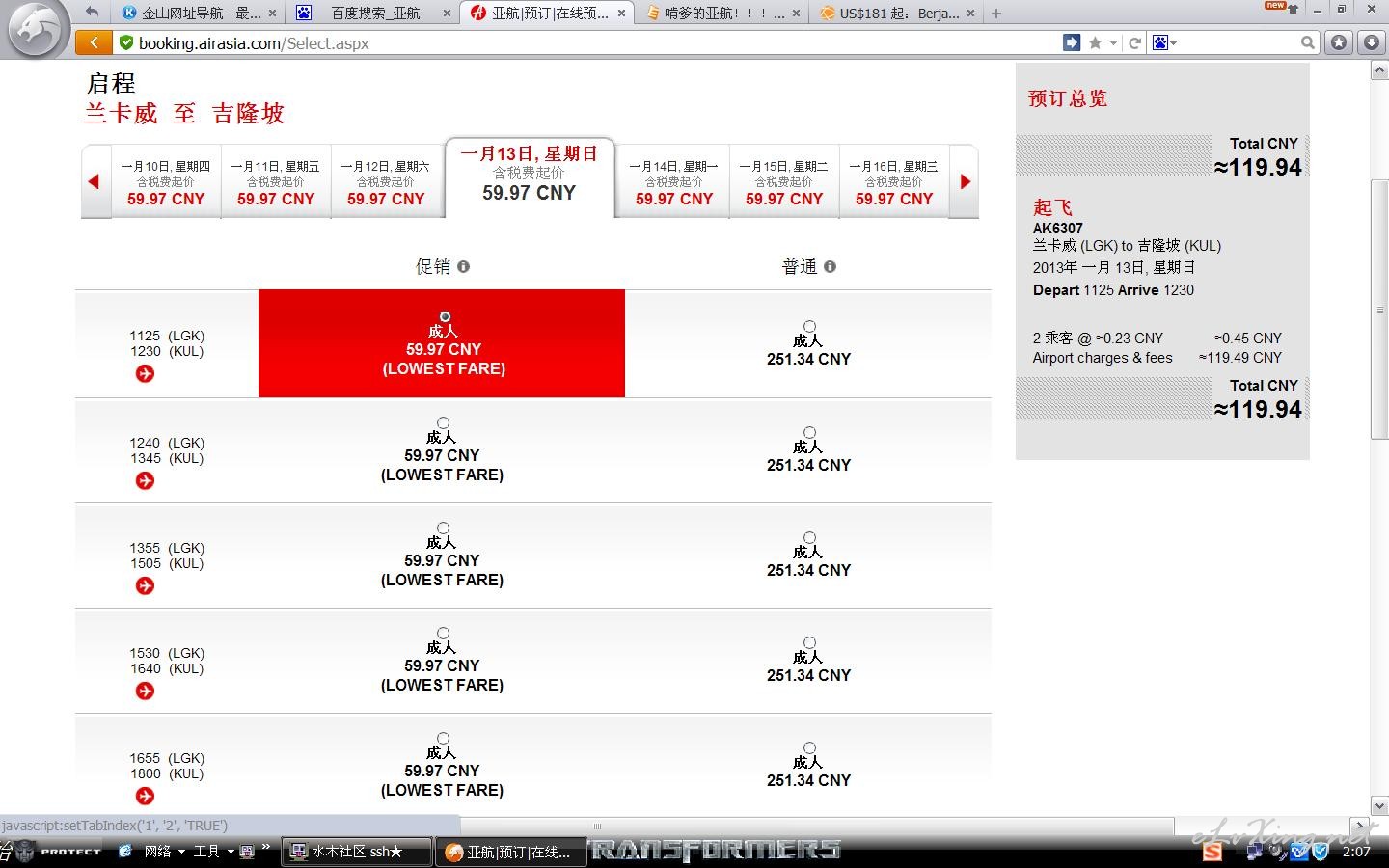Select promo 59.97 CNY fare for 1655 flight

443,738
